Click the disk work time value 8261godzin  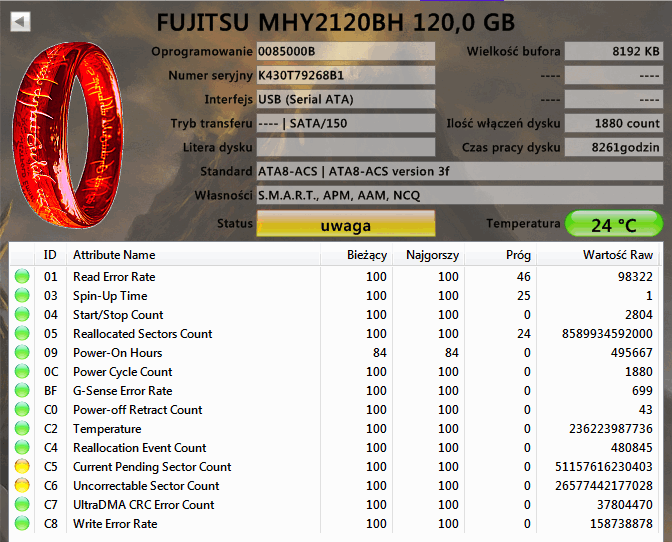coord(614,147)
